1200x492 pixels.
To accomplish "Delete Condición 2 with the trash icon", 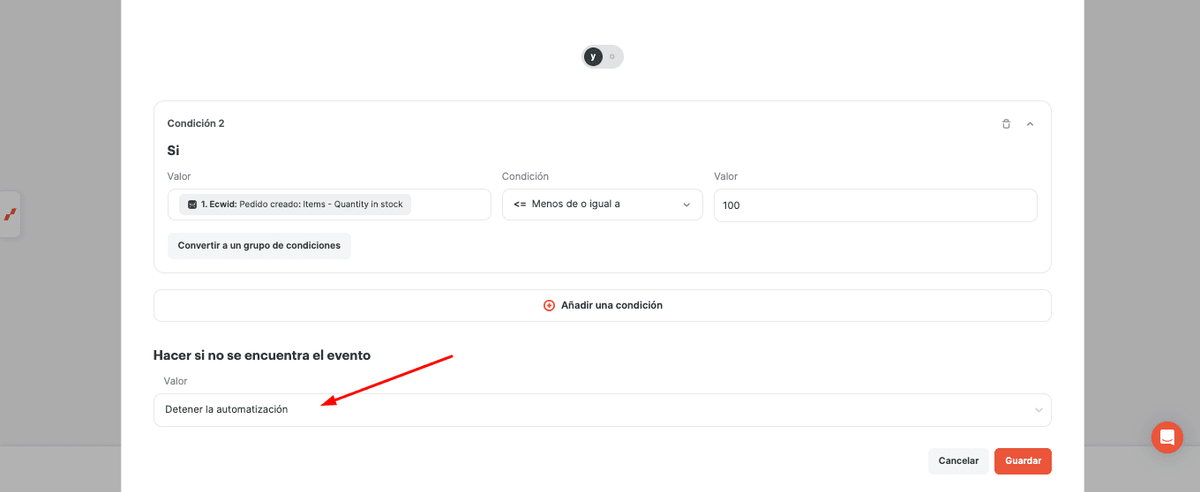I will [x=1006, y=124].
